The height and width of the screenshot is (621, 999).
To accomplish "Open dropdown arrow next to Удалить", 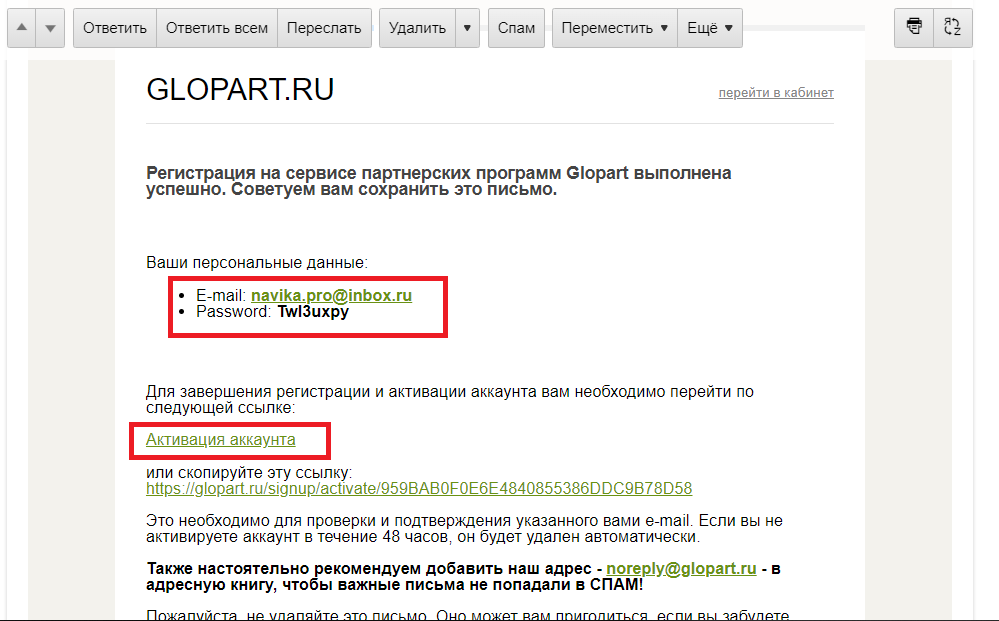I will click(x=467, y=28).
